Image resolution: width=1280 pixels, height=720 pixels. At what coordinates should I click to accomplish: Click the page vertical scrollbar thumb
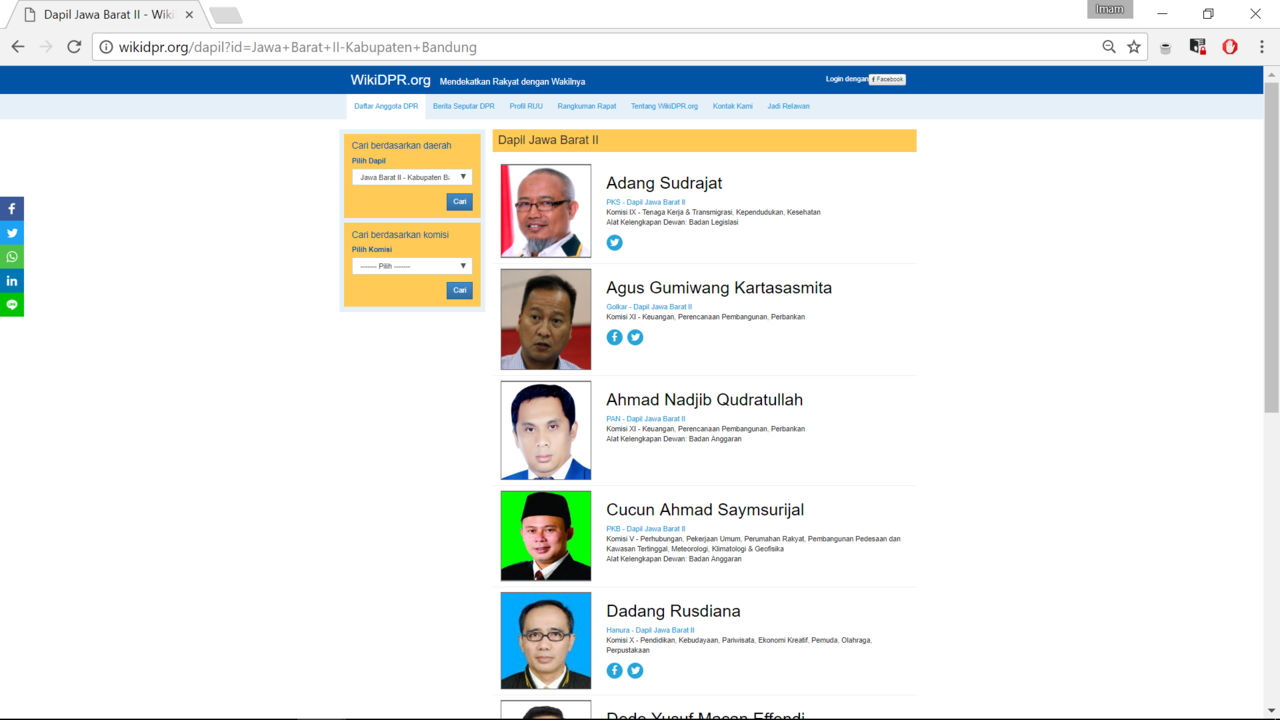tap(1272, 247)
